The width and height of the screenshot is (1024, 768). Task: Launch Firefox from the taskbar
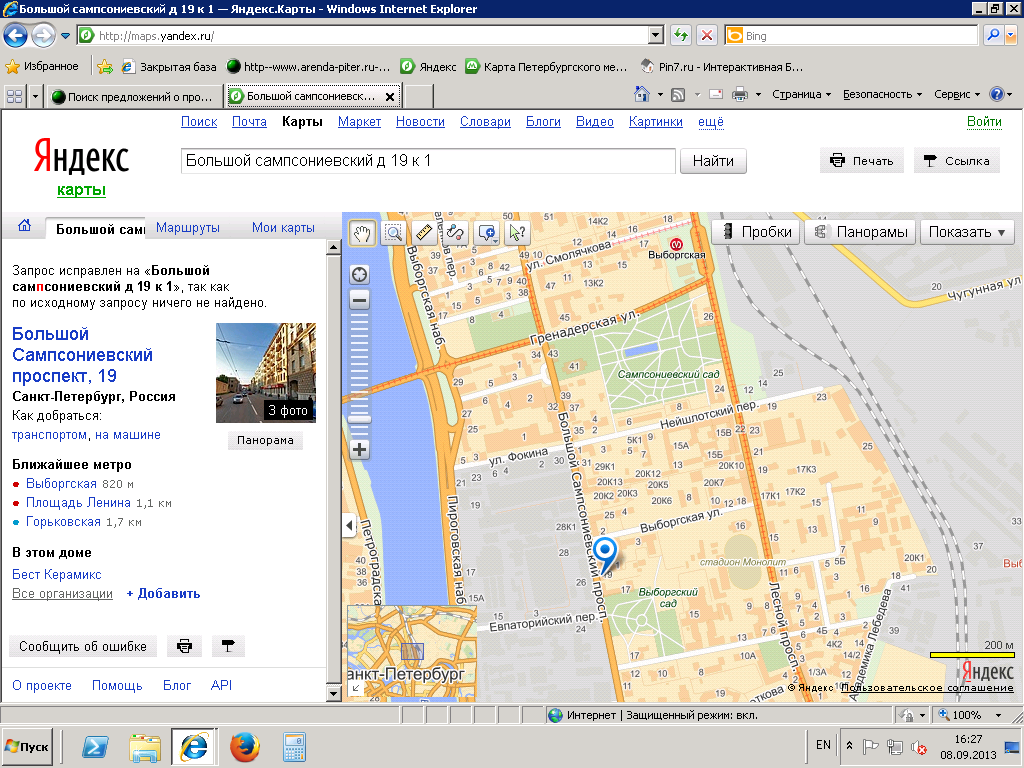click(245, 746)
